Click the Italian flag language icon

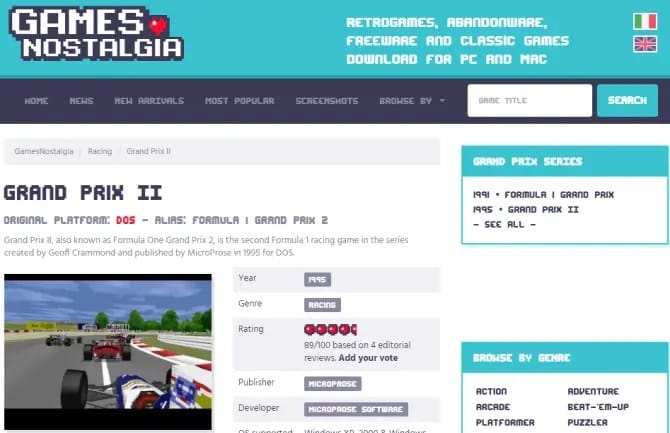point(645,21)
